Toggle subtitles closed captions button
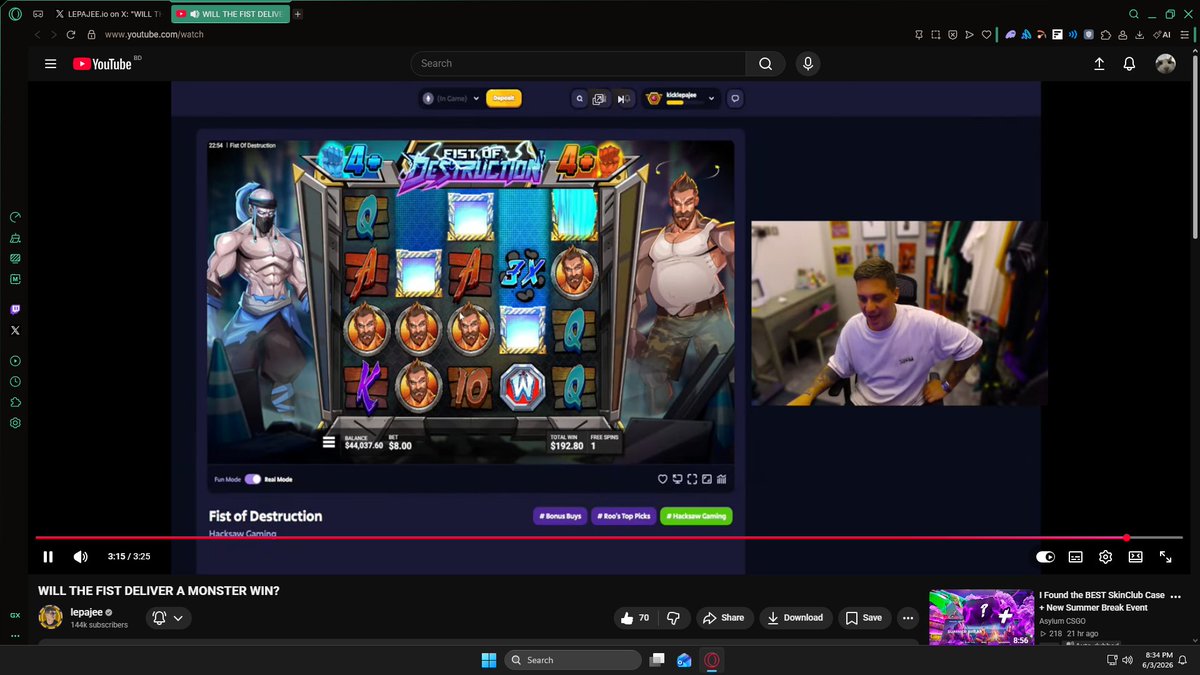This screenshot has width=1200, height=675. (x=1075, y=557)
